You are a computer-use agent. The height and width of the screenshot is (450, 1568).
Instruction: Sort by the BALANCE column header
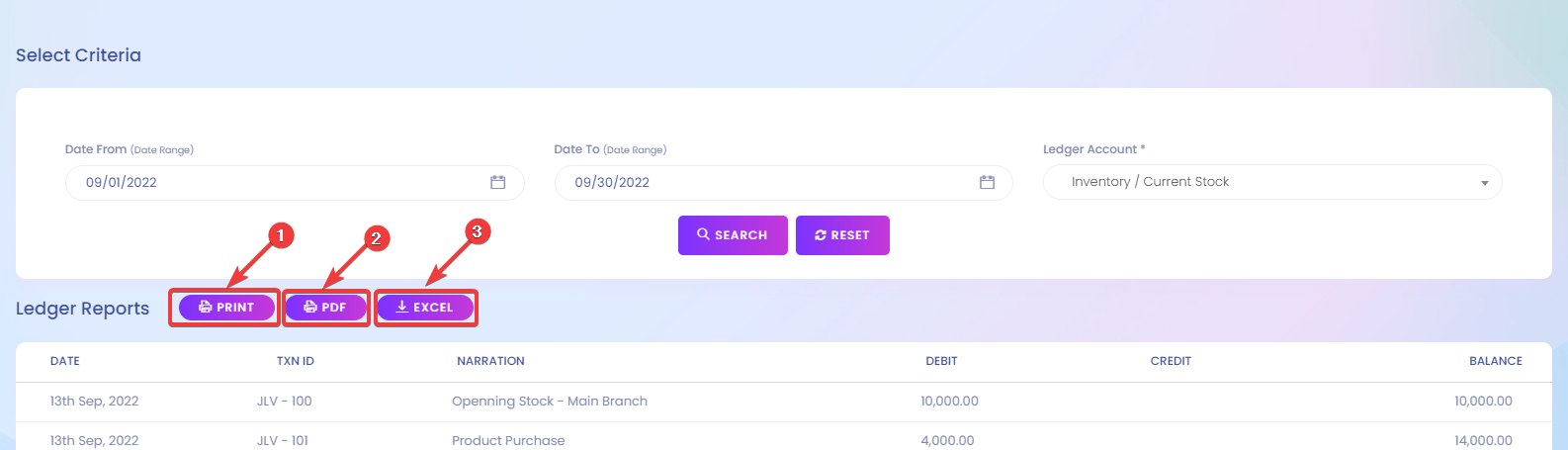[1496, 361]
